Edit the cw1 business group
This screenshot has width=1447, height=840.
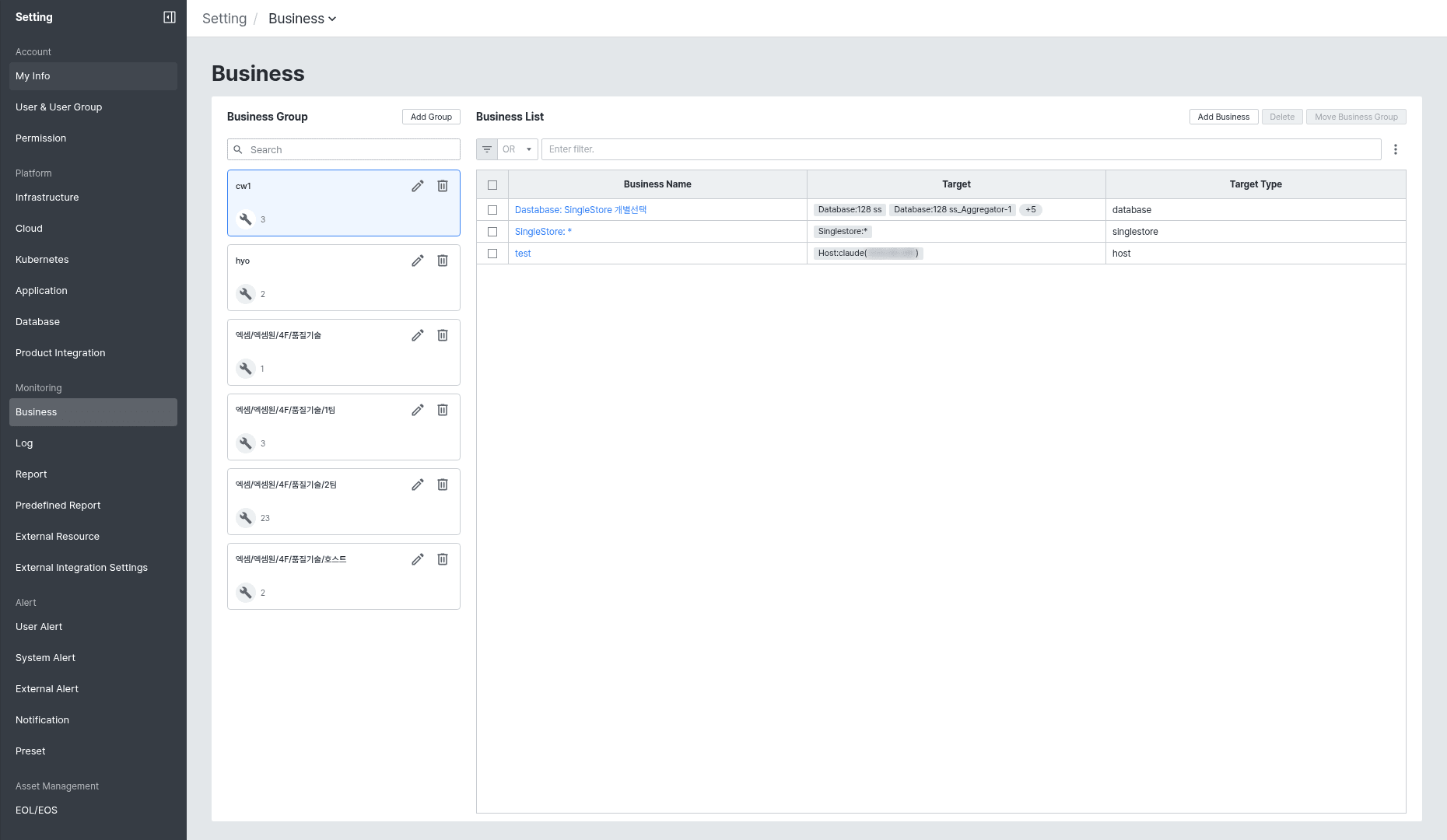[x=418, y=186]
